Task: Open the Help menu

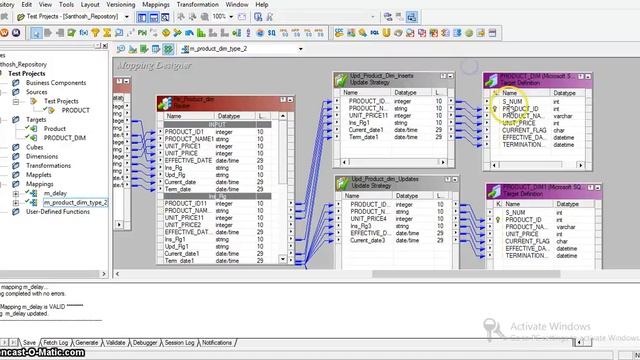Action: (262, 4)
